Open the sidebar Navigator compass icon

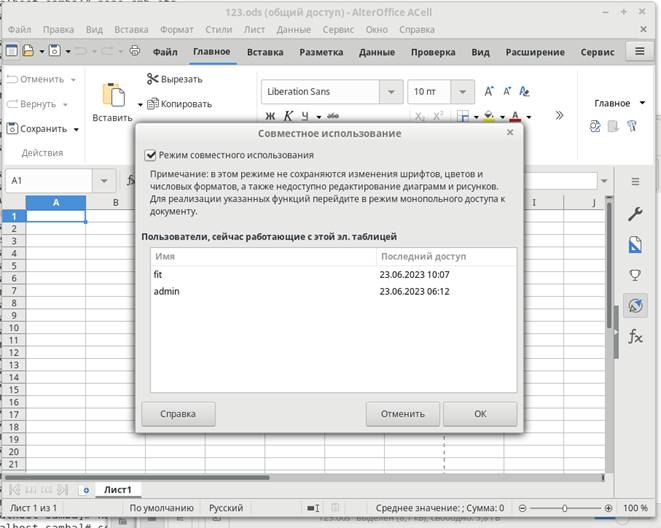[635, 306]
